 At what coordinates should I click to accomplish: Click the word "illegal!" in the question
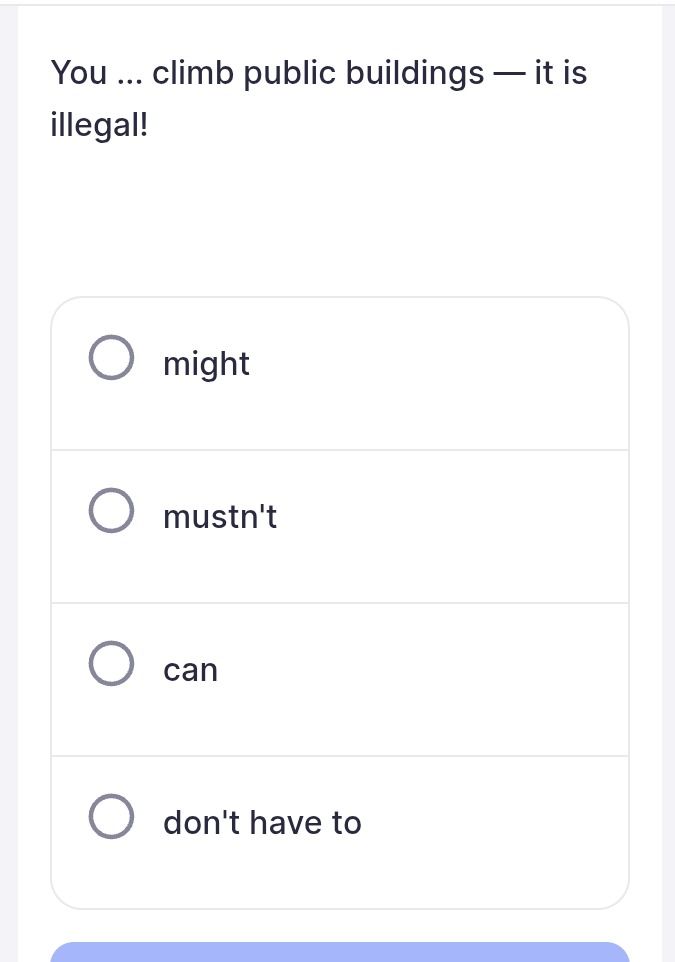pyautogui.click(x=99, y=125)
